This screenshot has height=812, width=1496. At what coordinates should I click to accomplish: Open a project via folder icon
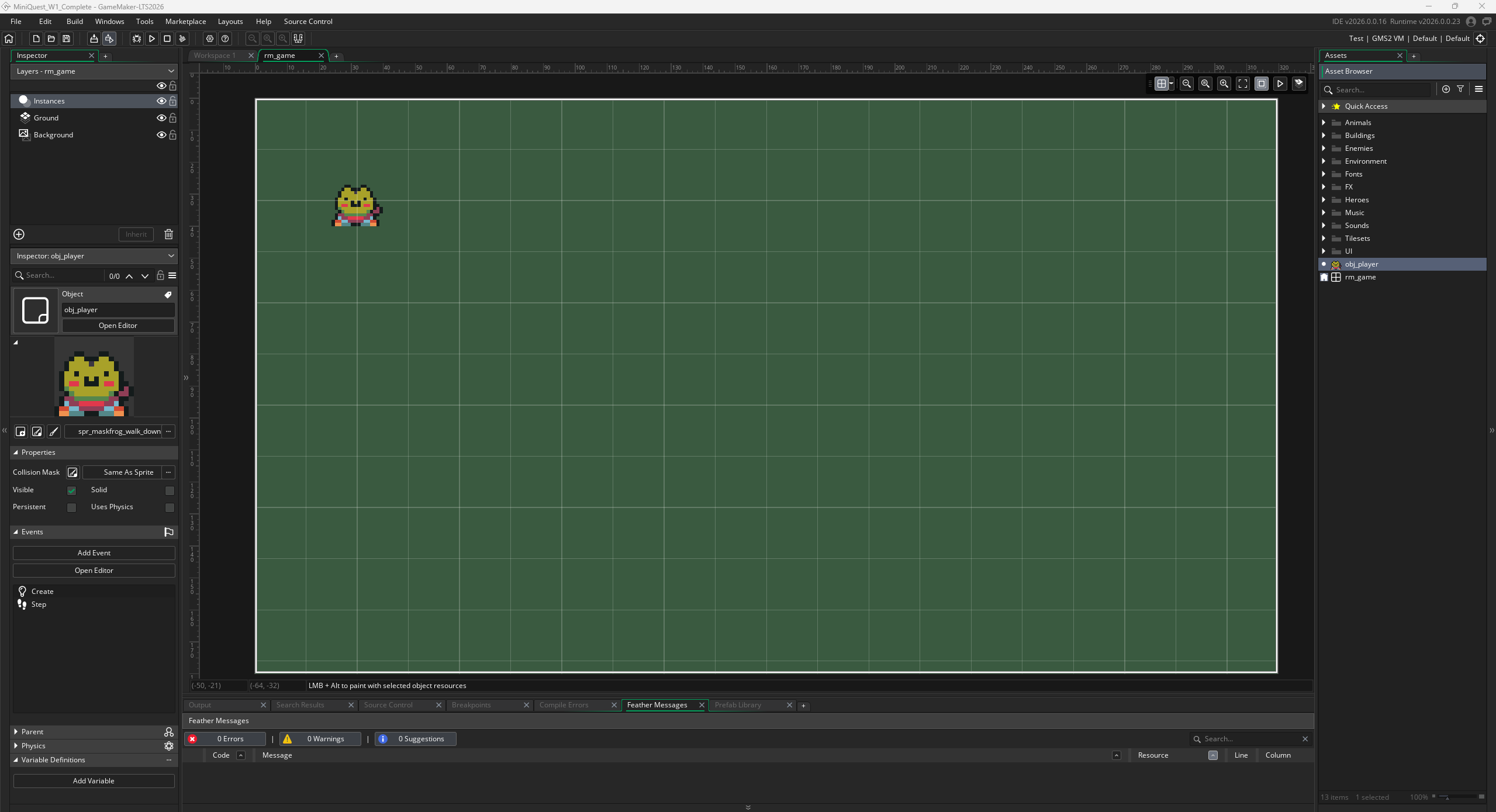[51, 39]
